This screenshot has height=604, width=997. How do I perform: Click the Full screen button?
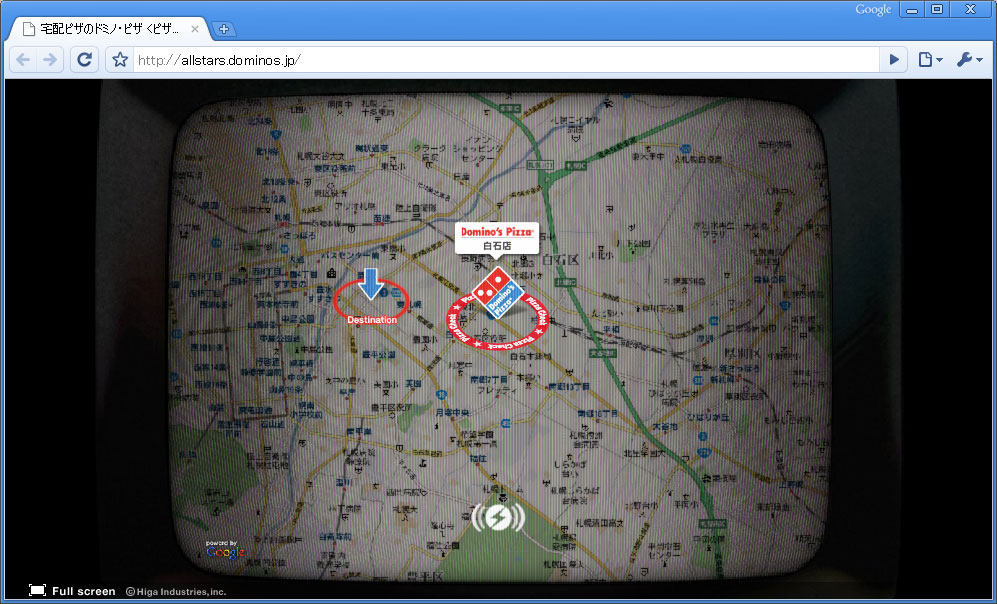(x=72, y=591)
